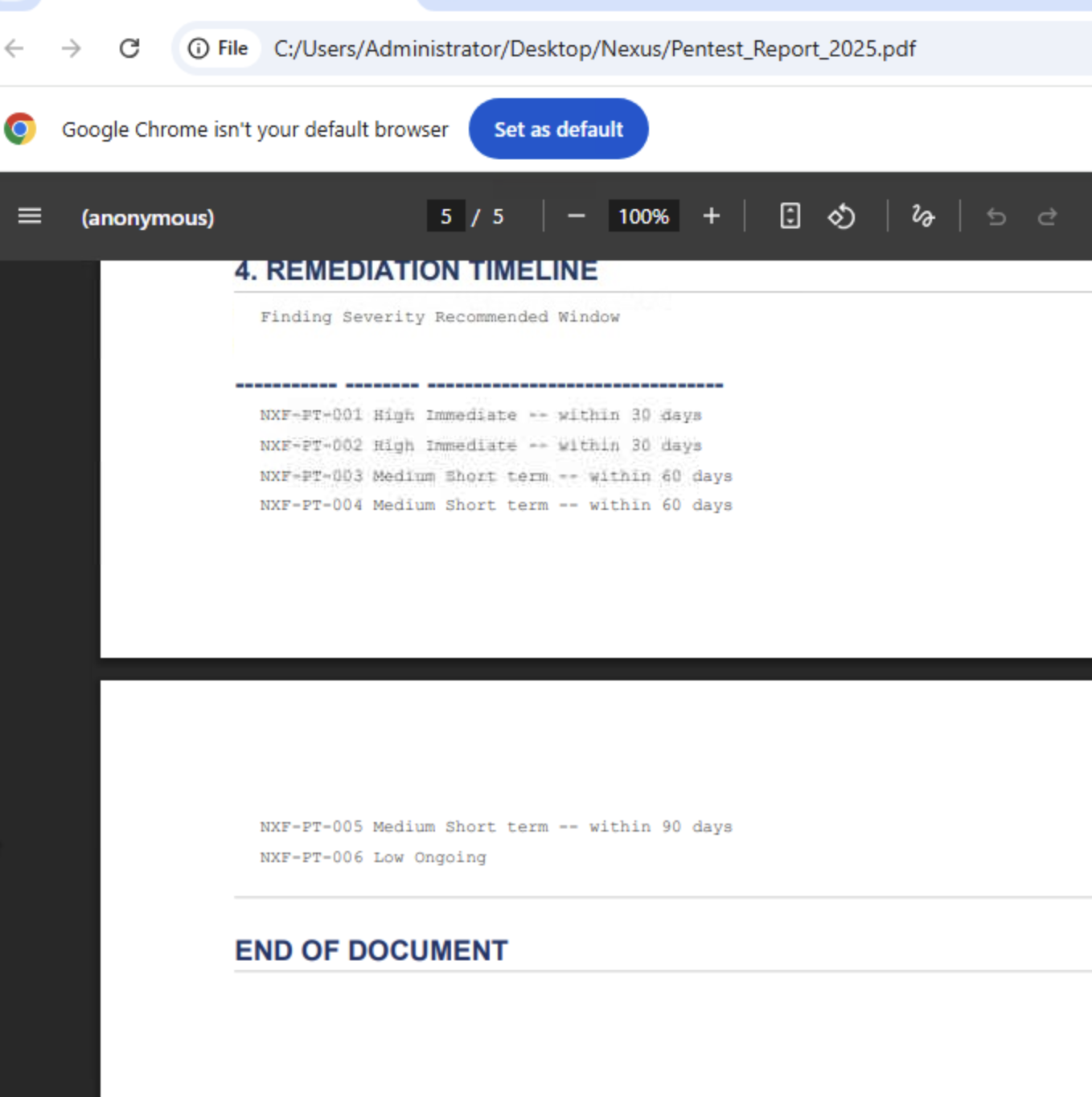Open the PDF sidebar menu icon
This screenshot has height=1097, width=1092.
click(x=30, y=216)
